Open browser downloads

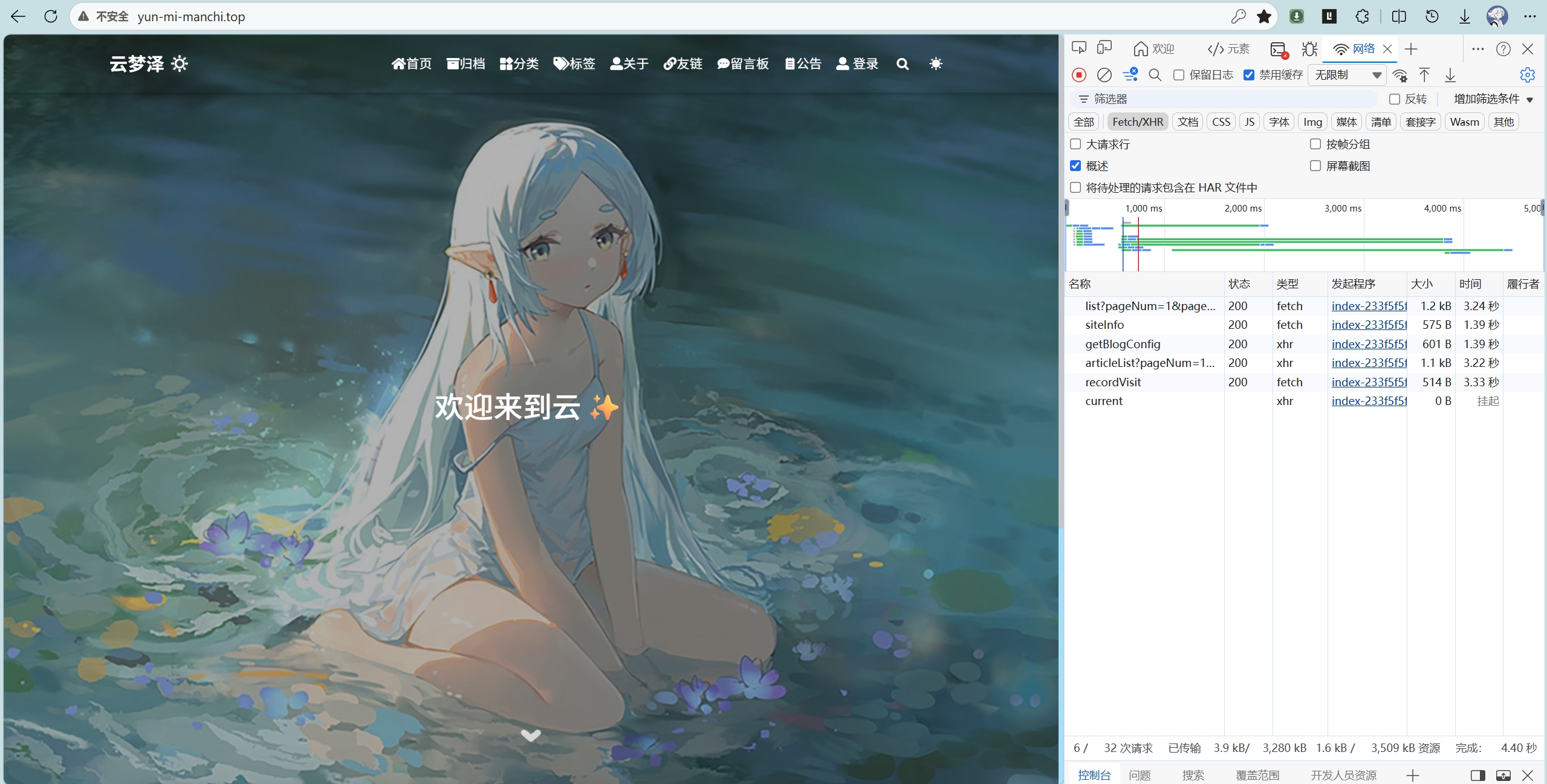pyautogui.click(x=1465, y=16)
